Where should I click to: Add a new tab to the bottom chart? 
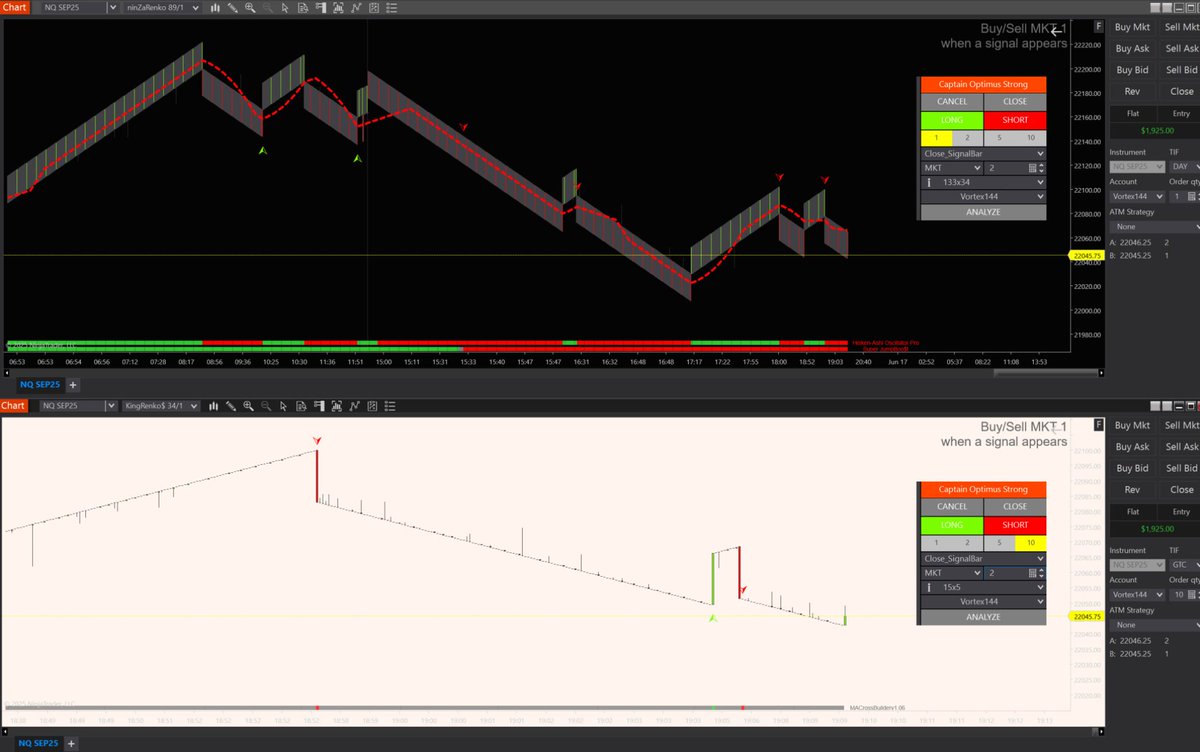(x=73, y=743)
